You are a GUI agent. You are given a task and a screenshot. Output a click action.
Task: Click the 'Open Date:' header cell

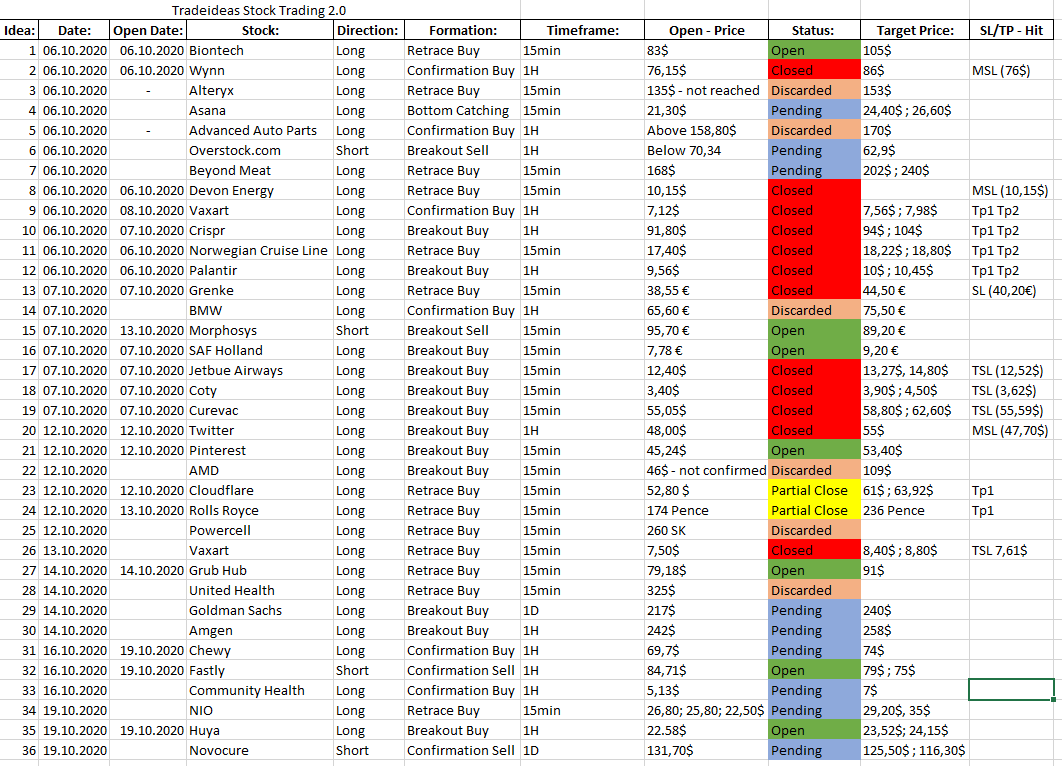pyautogui.click(x=148, y=30)
